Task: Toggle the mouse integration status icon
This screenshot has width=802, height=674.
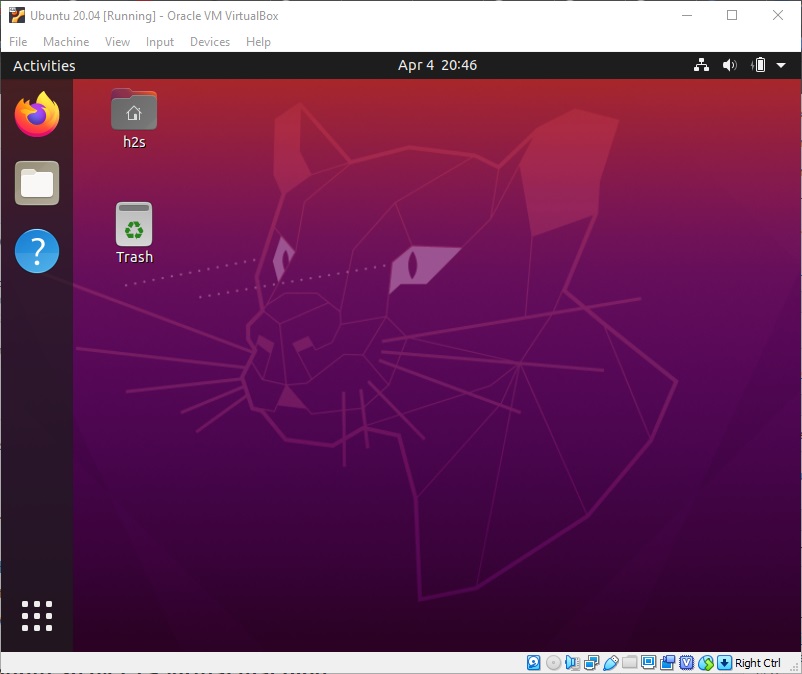Action: 707,662
